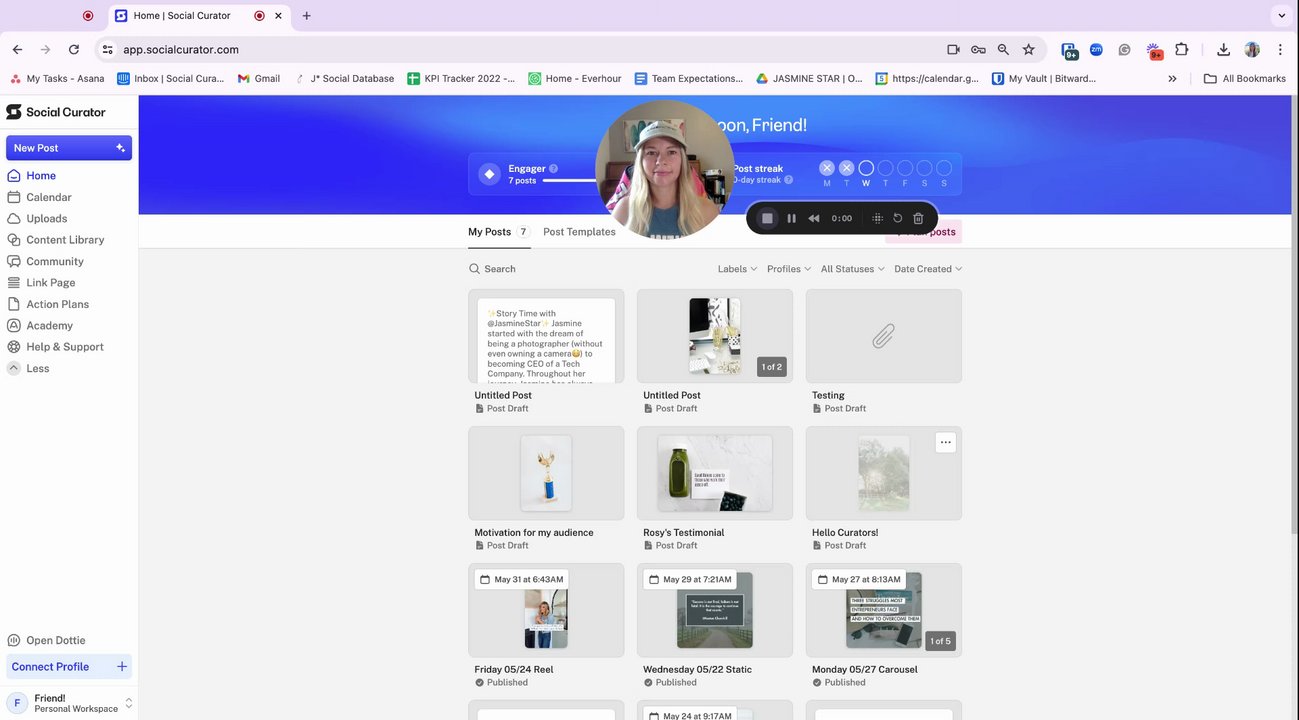The width and height of the screenshot is (1299, 720).
Task: Show hidden bookmarks with the double chevron
Action: [x=1172, y=78]
